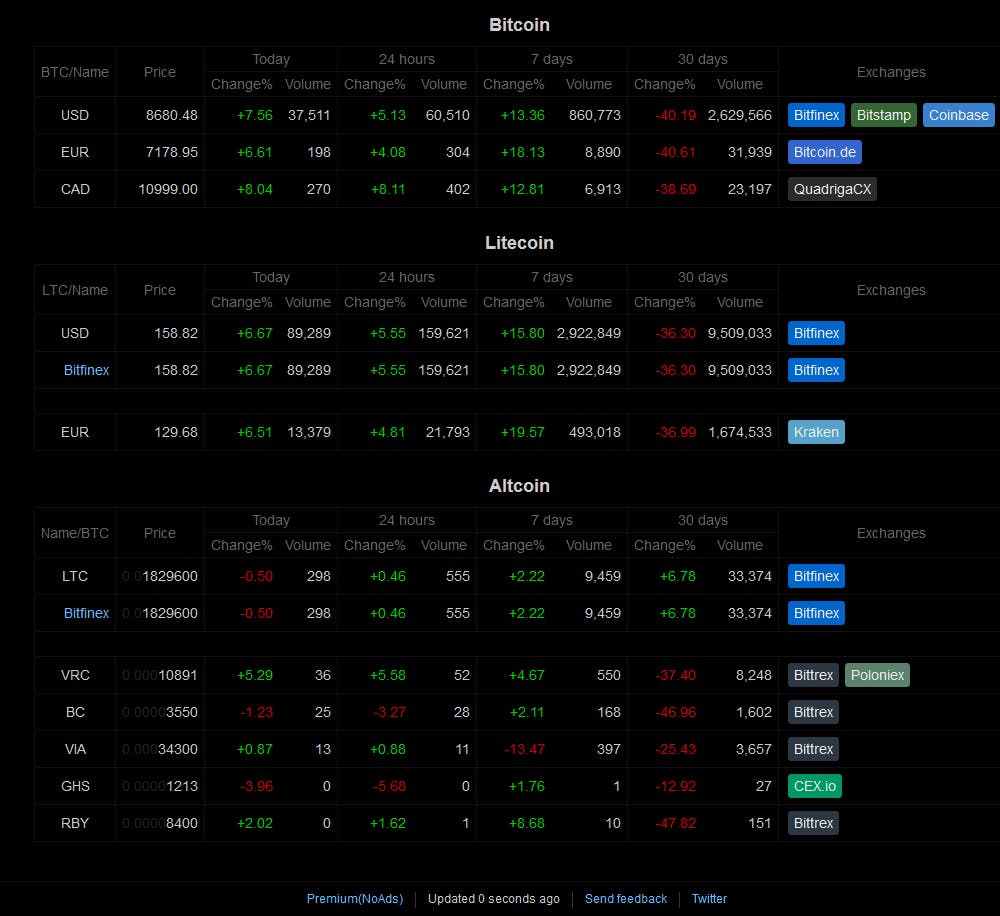Click Bitfinex badge in Altcoin Bitfinex sub-row

click(x=816, y=613)
